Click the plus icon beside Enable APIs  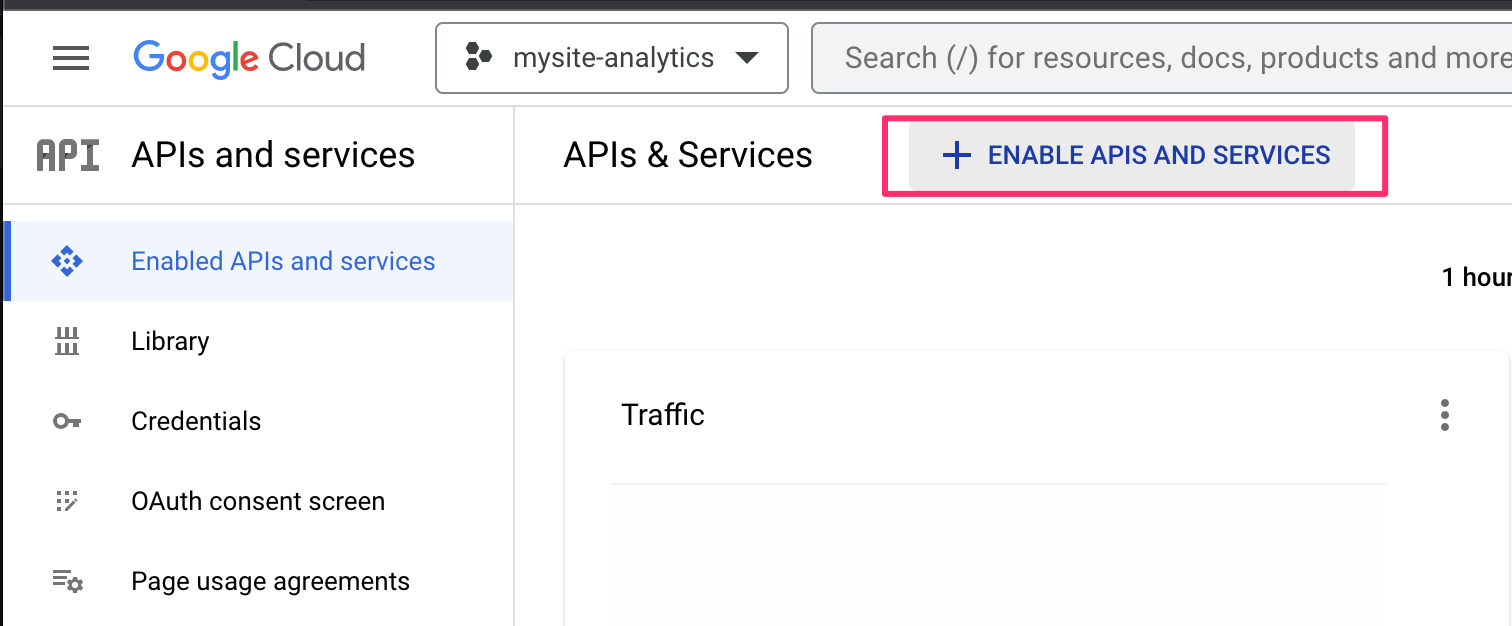[x=957, y=156]
